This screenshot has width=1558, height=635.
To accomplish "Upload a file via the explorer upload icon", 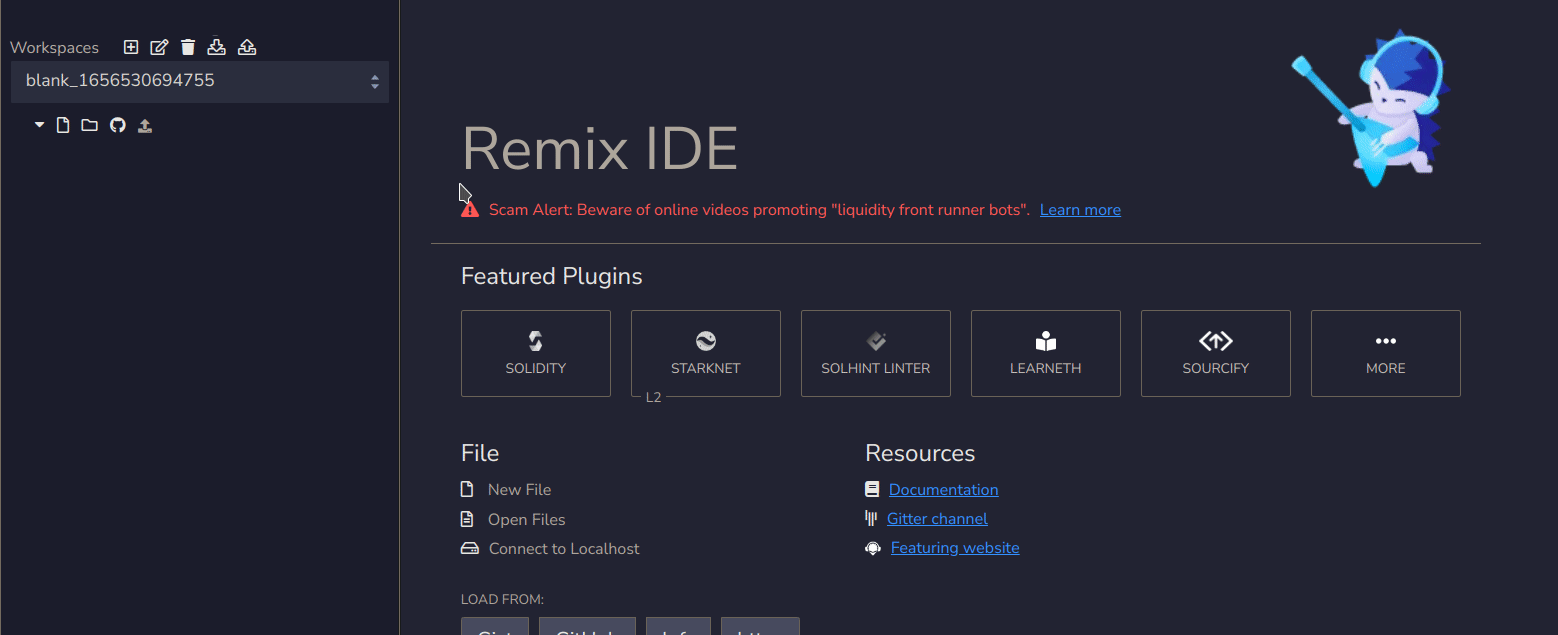I will (x=145, y=125).
